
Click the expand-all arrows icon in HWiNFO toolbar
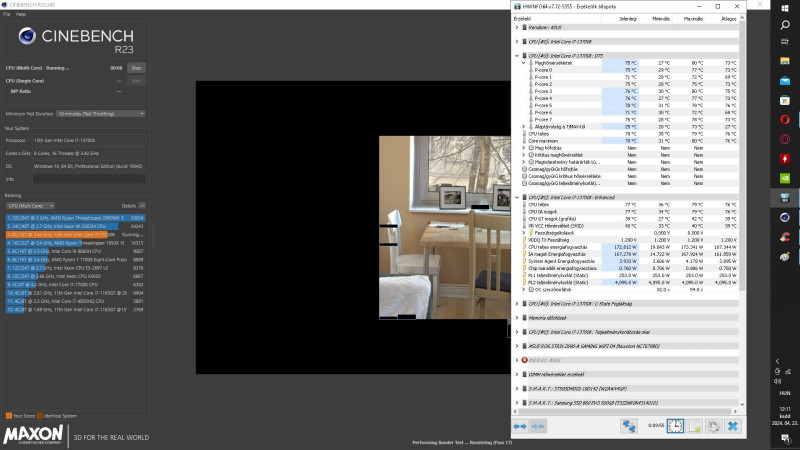520,426
